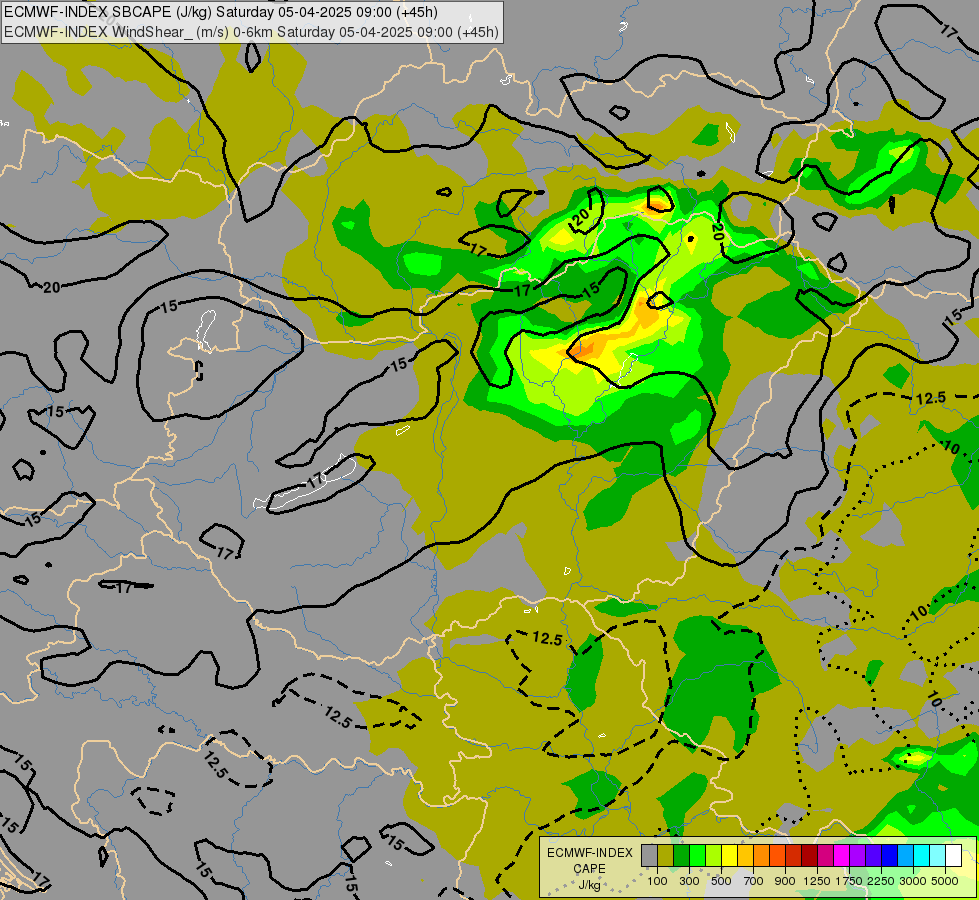
Task: Click the dark maroon legend swatch
Action: pyautogui.click(x=809, y=855)
